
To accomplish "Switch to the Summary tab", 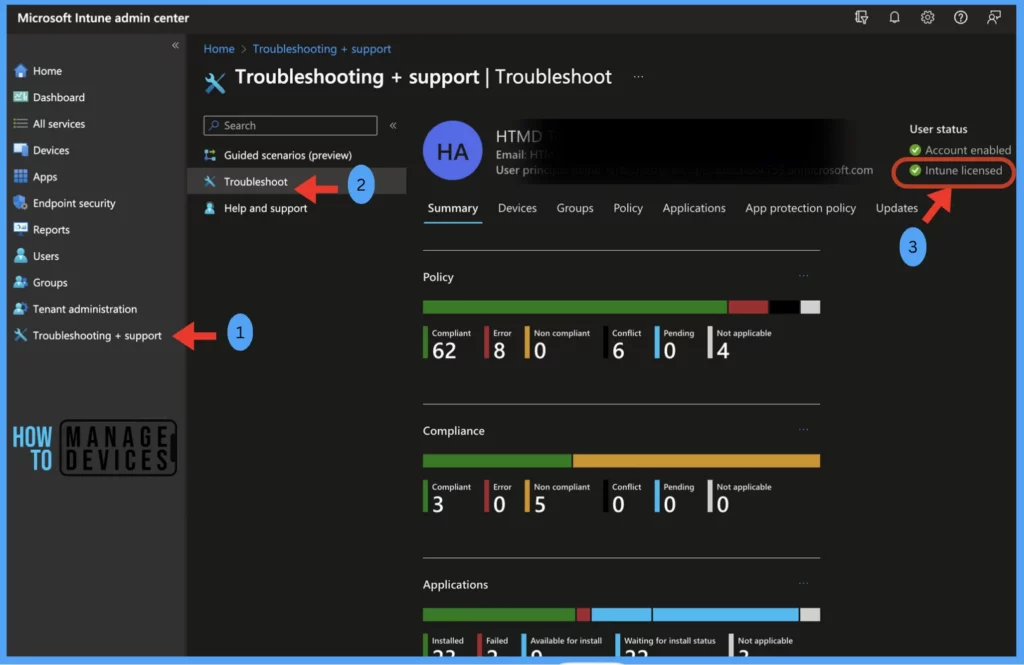I will tap(453, 208).
